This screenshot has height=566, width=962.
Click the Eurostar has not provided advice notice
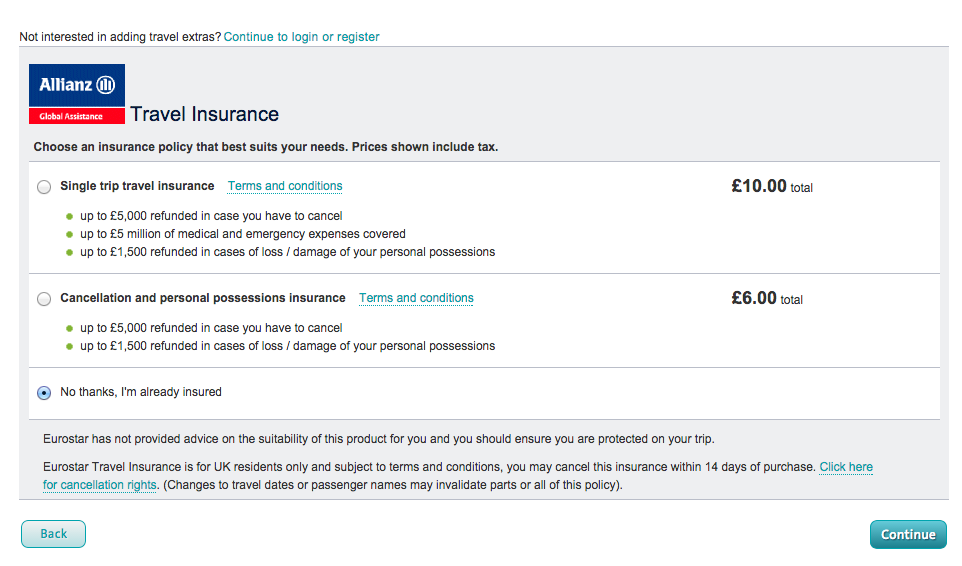click(x=379, y=439)
